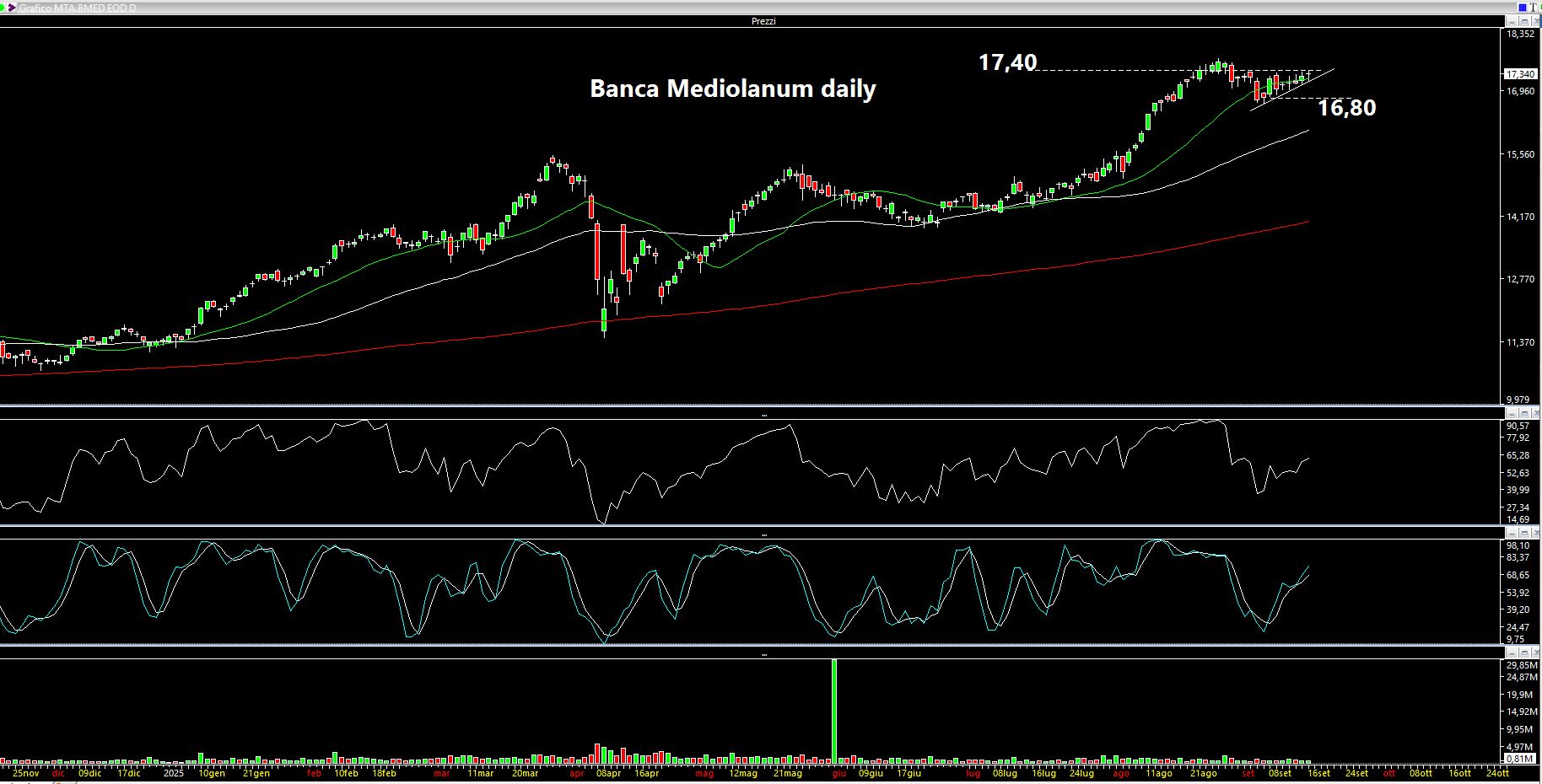Select the '16,80' support annotation
The width and height of the screenshot is (1542, 784).
(x=1346, y=107)
